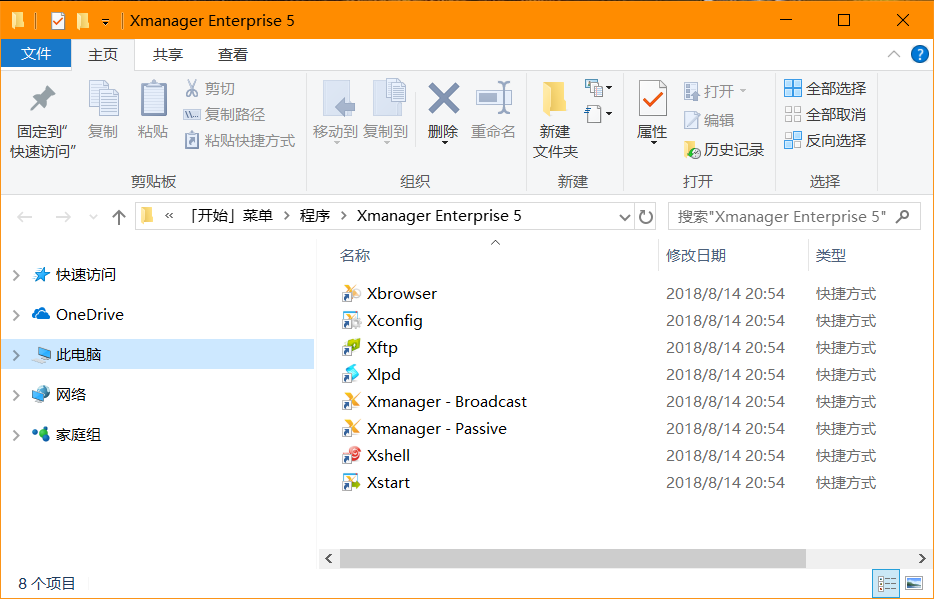934x599 pixels.
Task: Collapse the ribbon with chevron arrow
Action: coord(893,54)
